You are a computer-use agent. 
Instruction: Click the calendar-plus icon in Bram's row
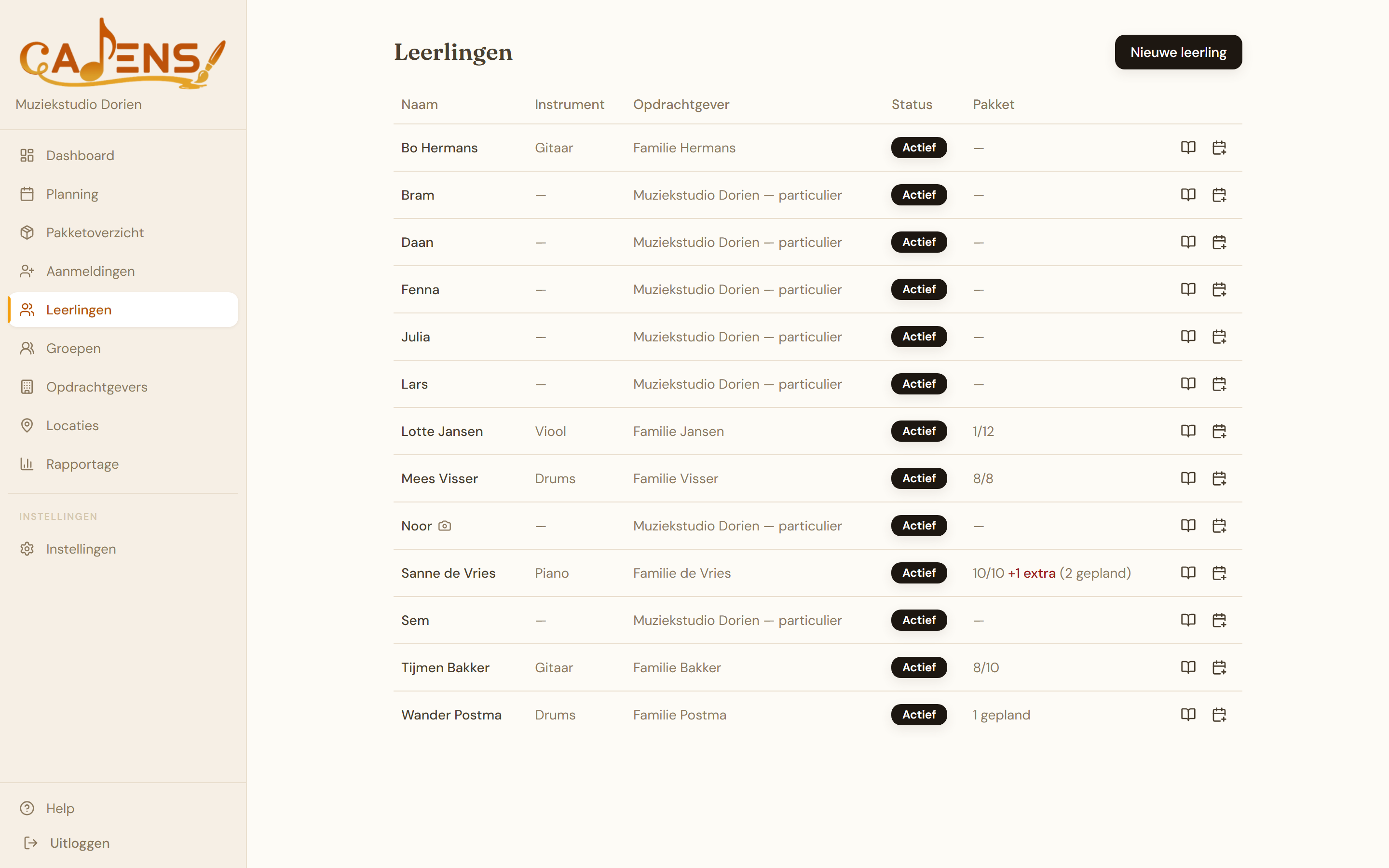pos(1219,195)
